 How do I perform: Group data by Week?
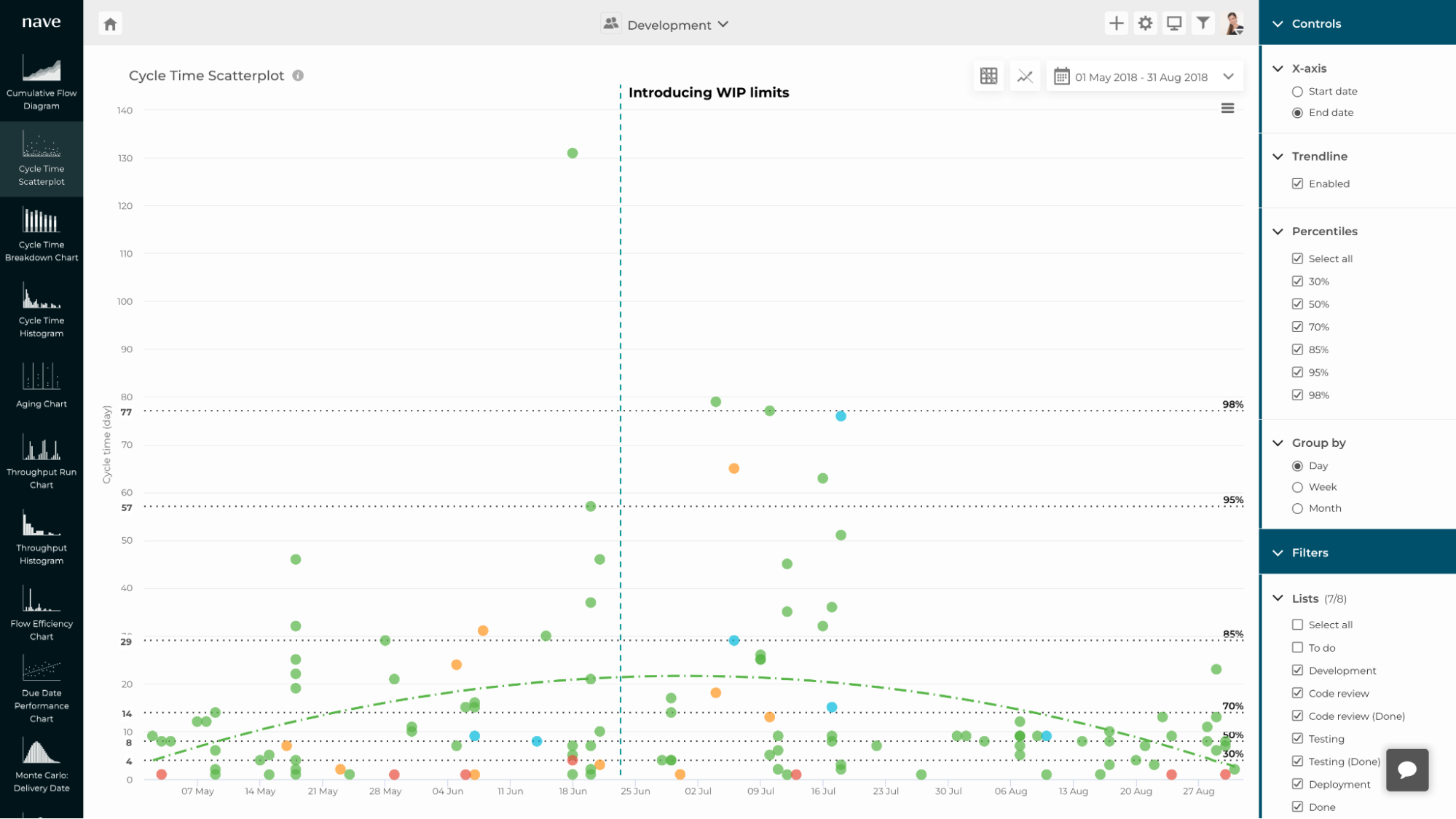[x=1297, y=488]
